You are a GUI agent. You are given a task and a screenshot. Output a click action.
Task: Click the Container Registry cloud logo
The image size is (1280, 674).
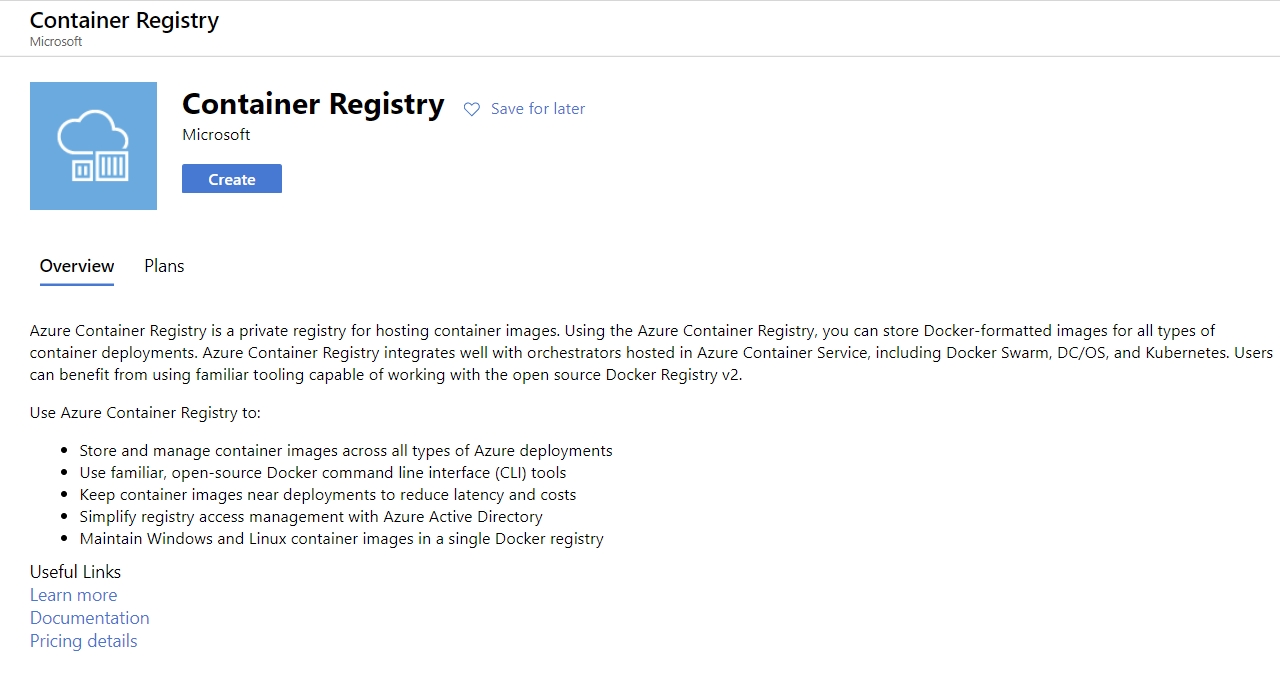(x=93, y=146)
